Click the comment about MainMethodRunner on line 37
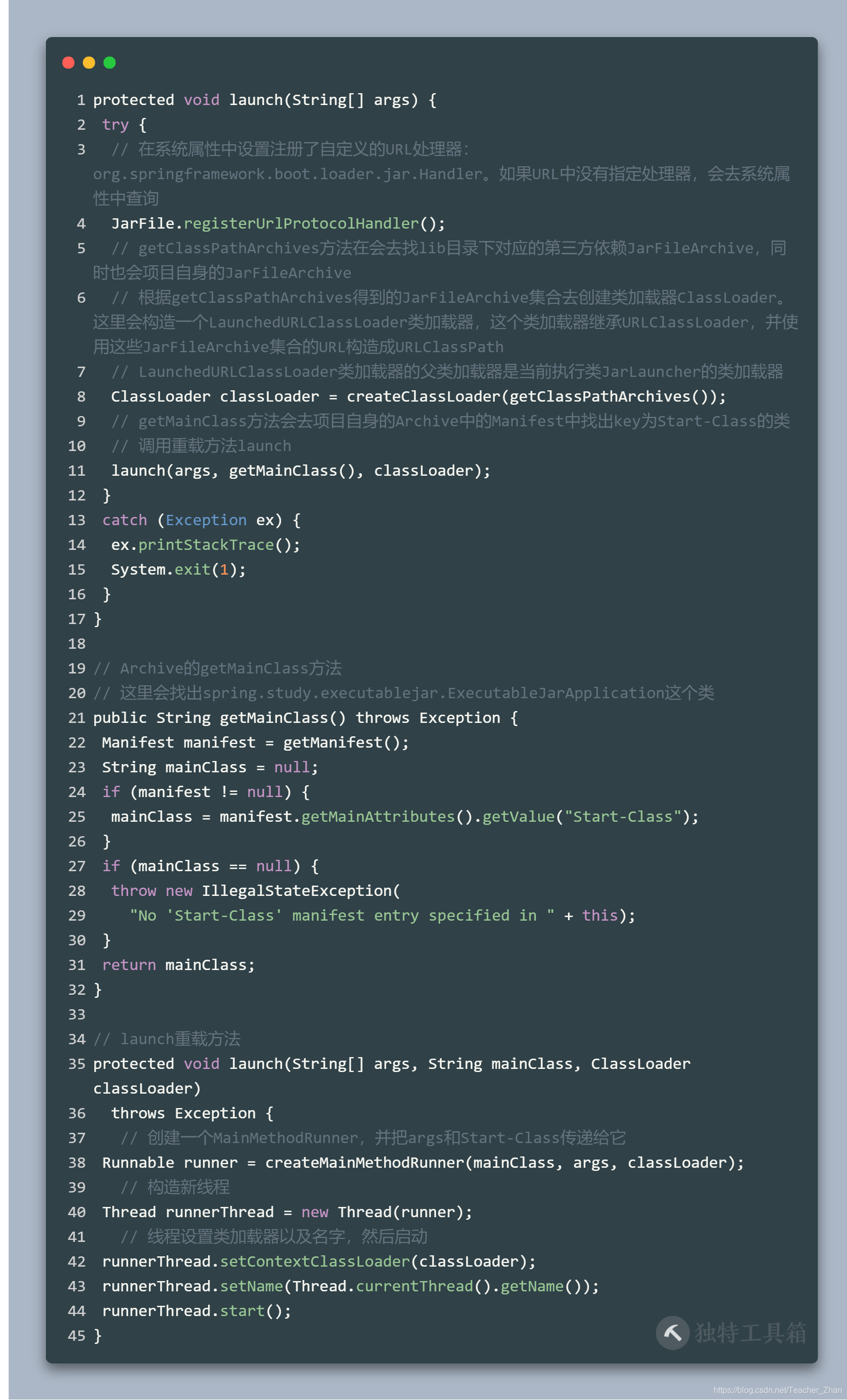Viewport: 847px width, 1400px height. [373, 1137]
